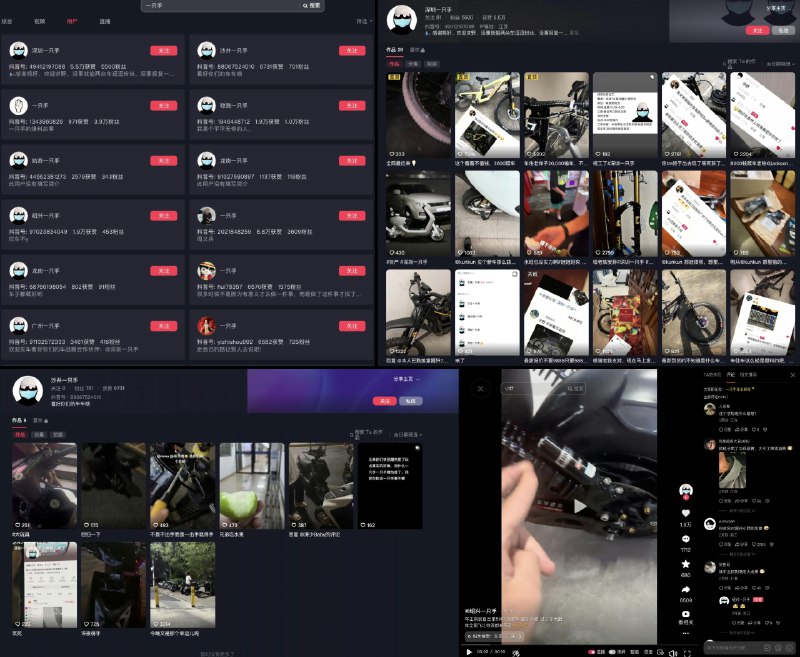Follow the 深圳一只手 user in search results

[164, 50]
